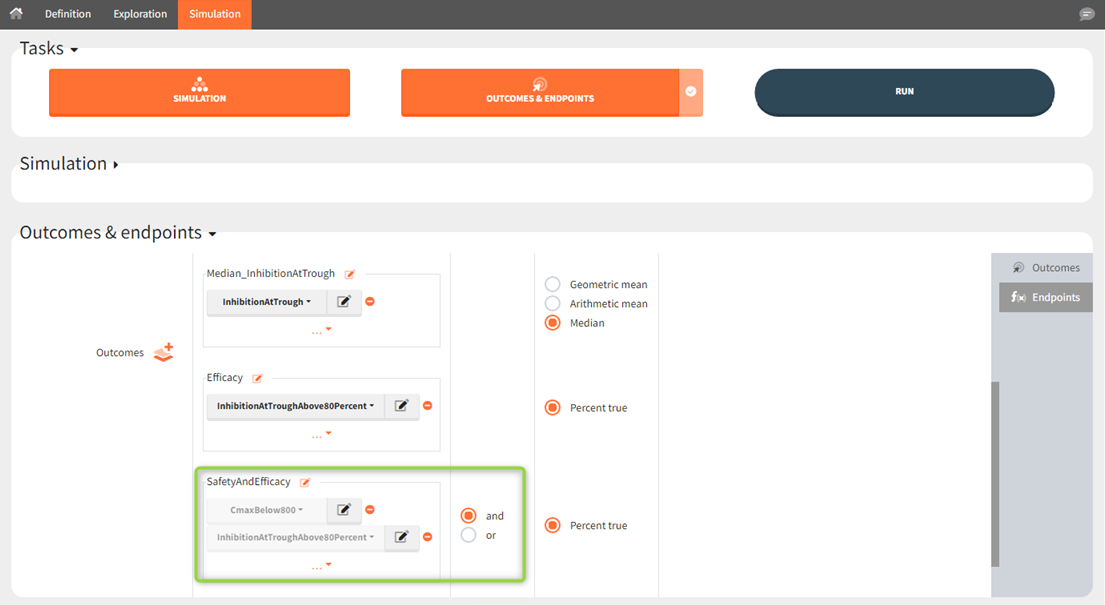Screen dimensions: 1105x605
Task: Remove CmaxBelow800 from SafetyAndEfficacy
Action: point(370,510)
